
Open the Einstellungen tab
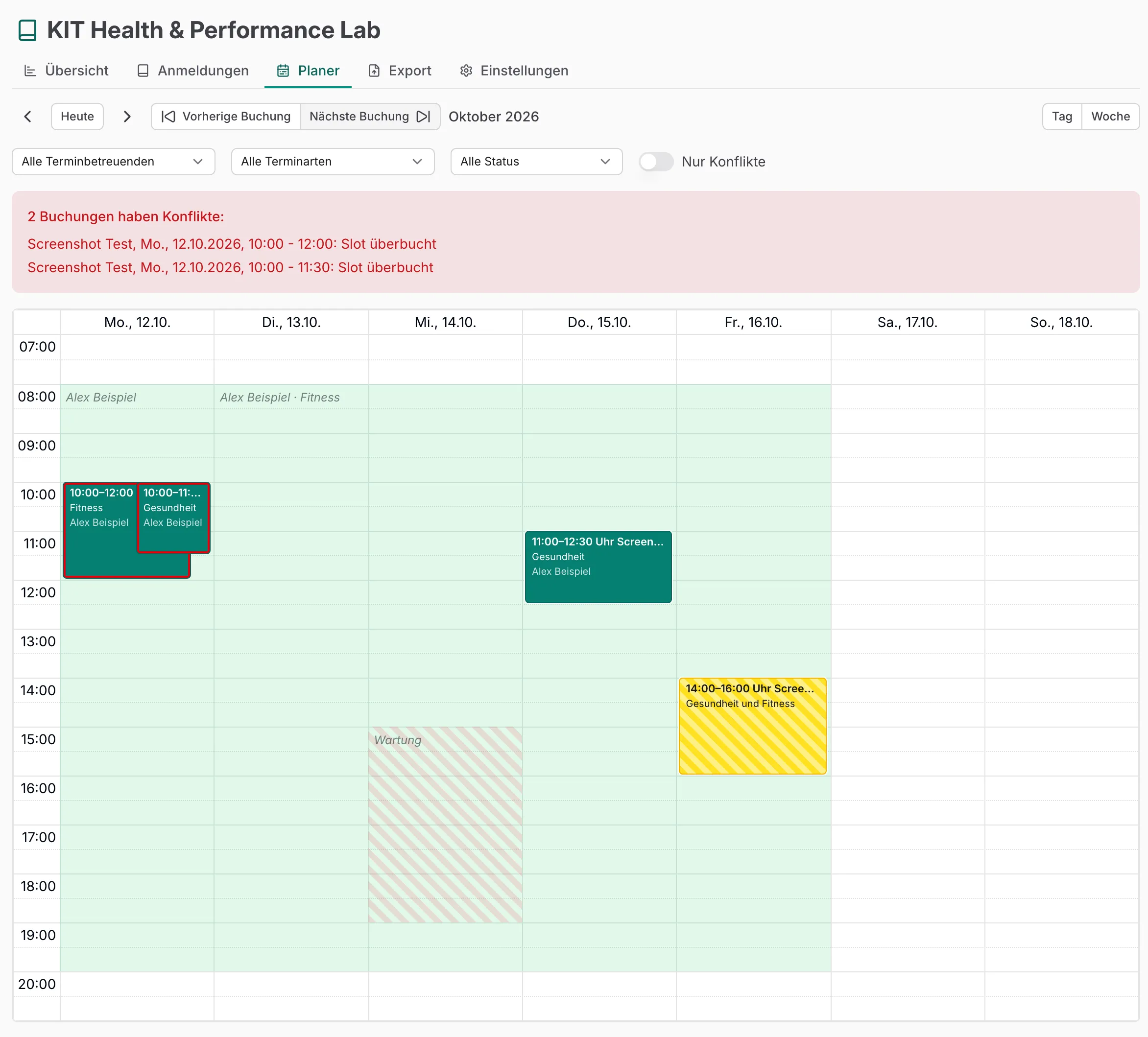[514, 71]
